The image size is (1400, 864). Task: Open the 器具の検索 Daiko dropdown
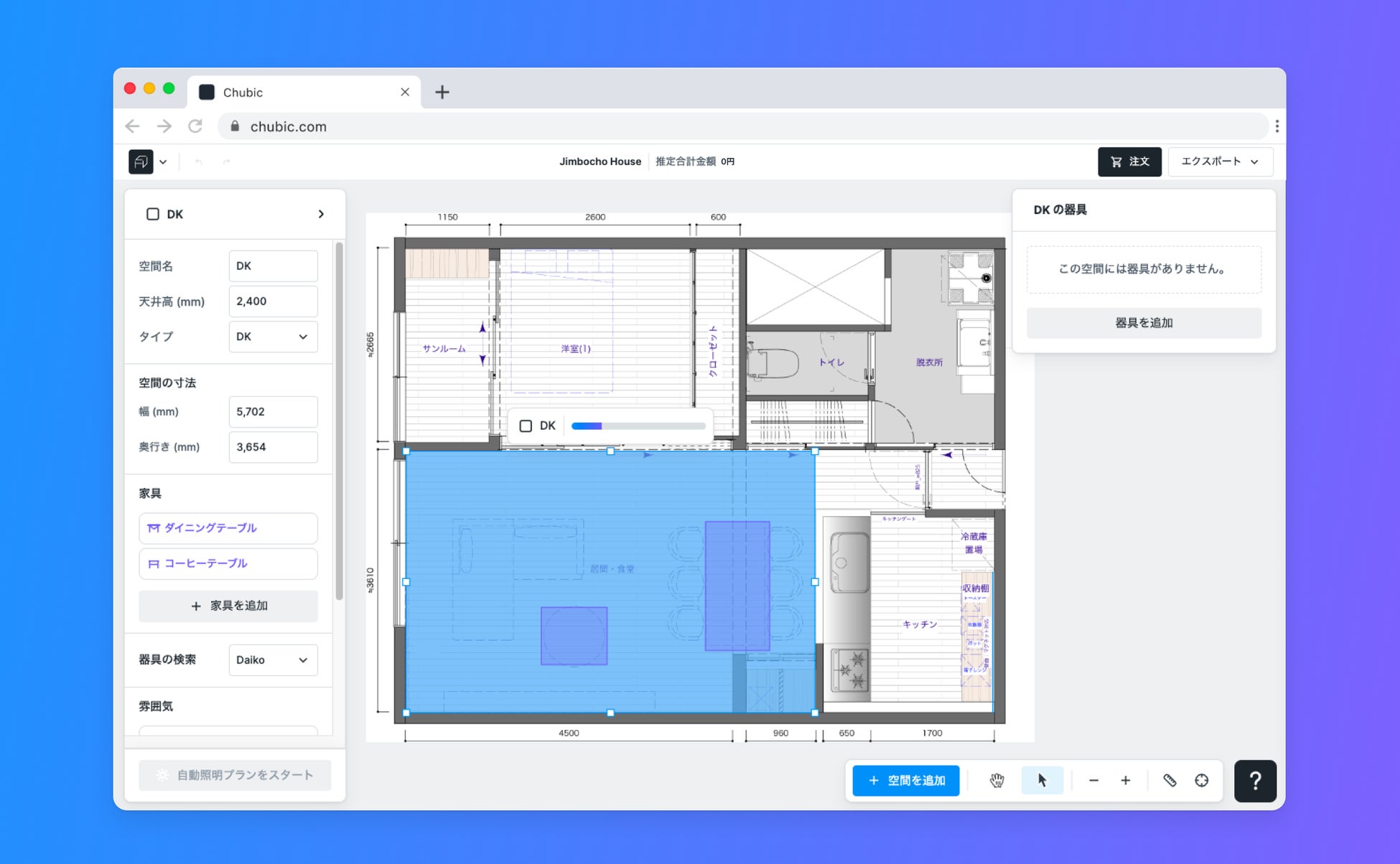(x=273, y=659)
